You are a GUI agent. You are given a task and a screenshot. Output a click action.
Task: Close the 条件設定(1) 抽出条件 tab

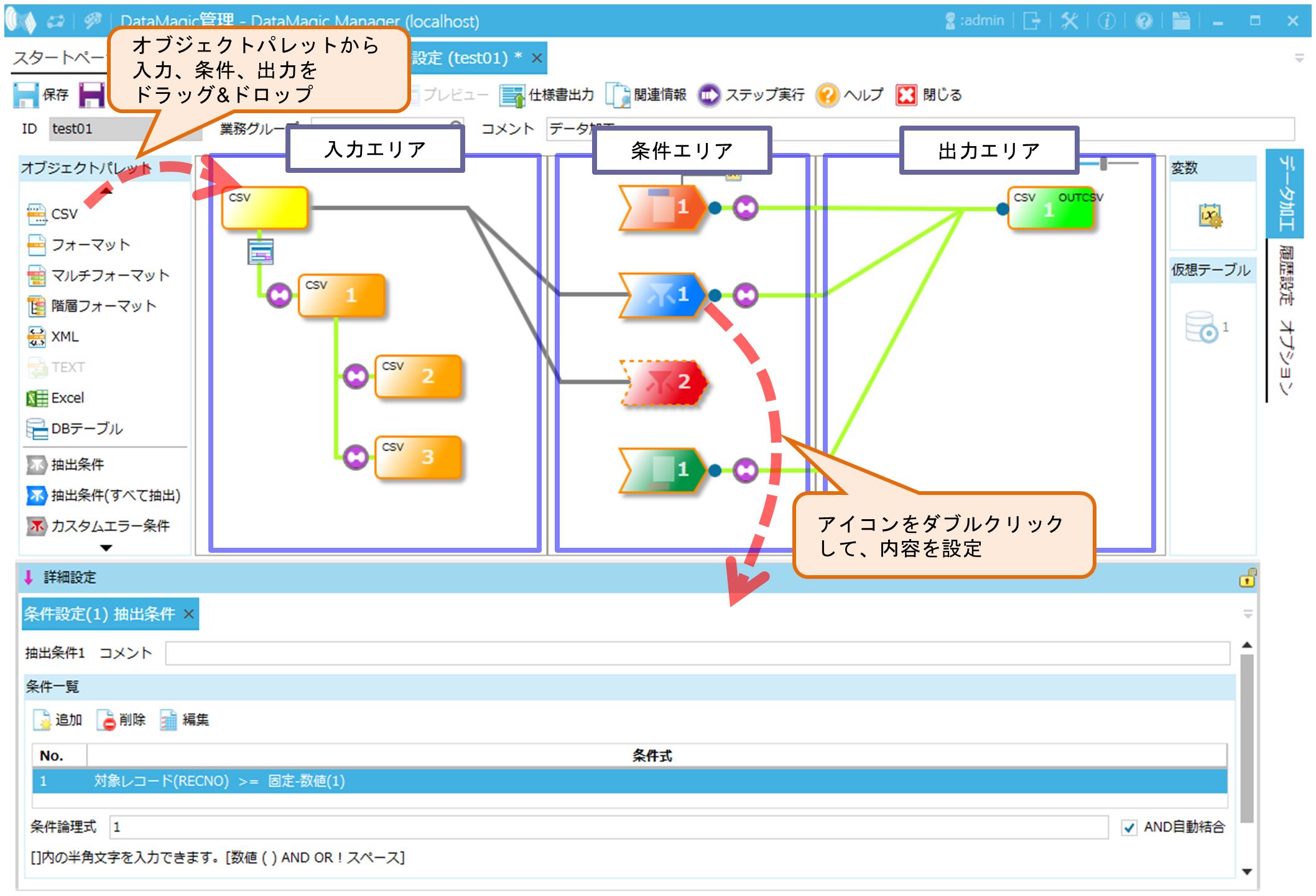188,614
